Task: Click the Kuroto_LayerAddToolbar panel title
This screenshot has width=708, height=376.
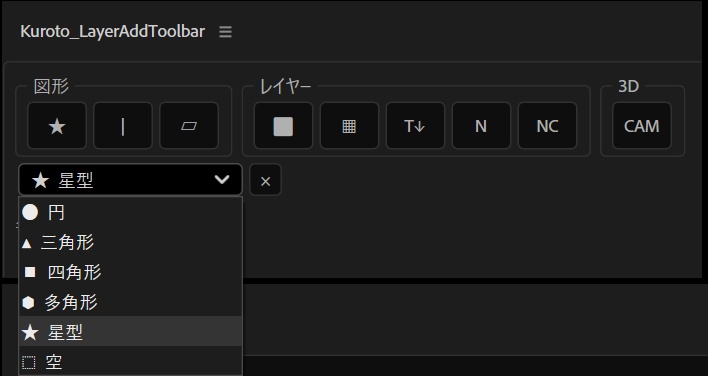Action: point(112,31)
